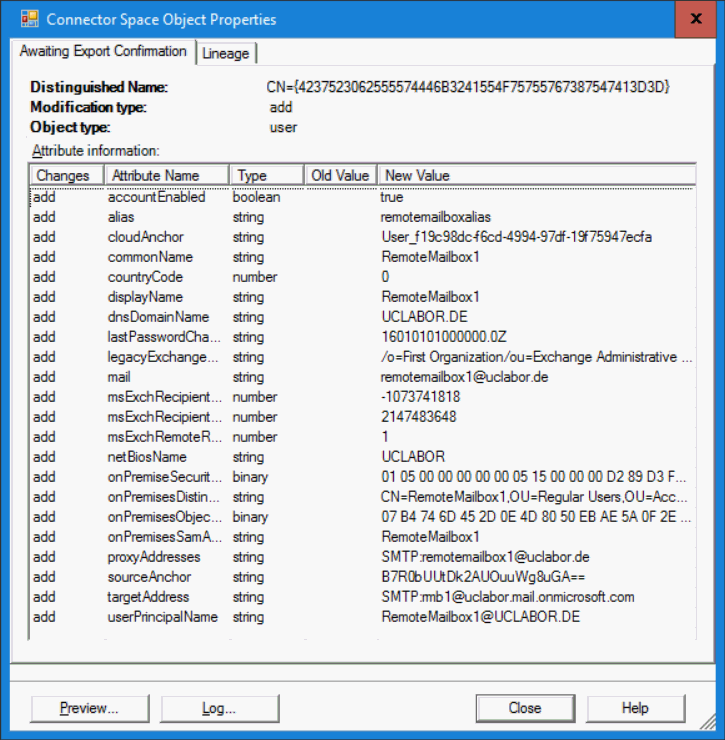
Task: Click the Old Value column header
Action: click(341, 176)
